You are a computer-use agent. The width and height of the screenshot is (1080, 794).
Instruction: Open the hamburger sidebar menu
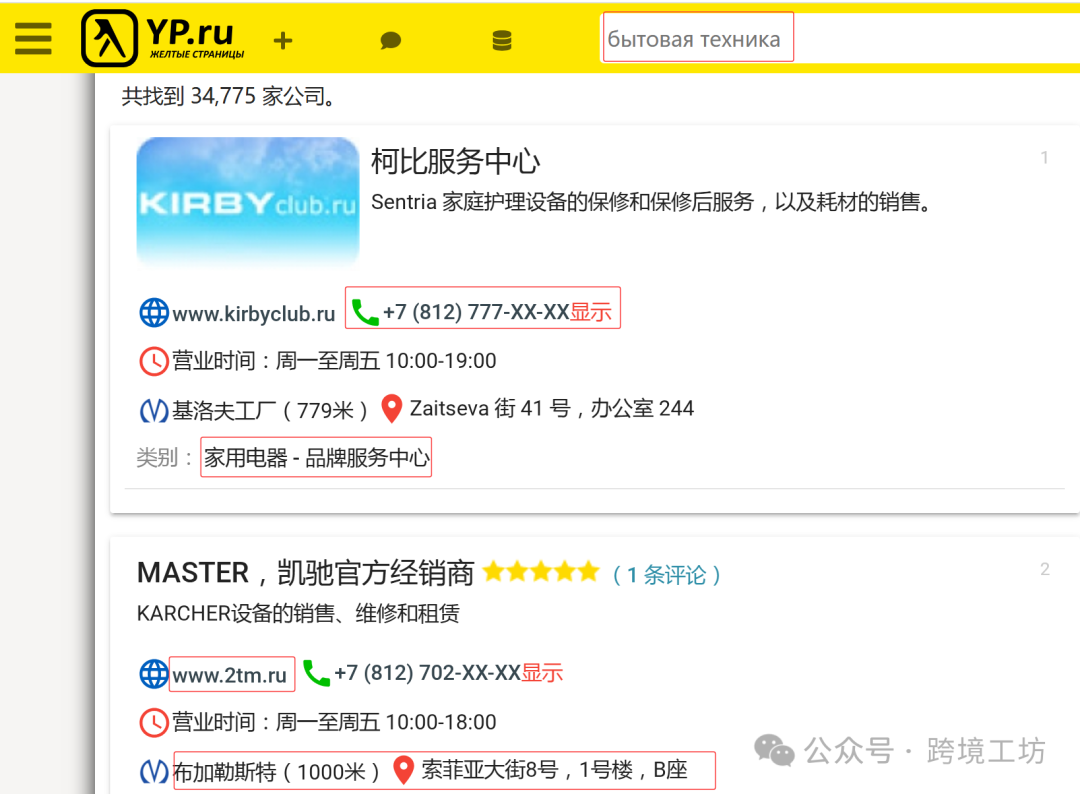click(x=33, y=39)
